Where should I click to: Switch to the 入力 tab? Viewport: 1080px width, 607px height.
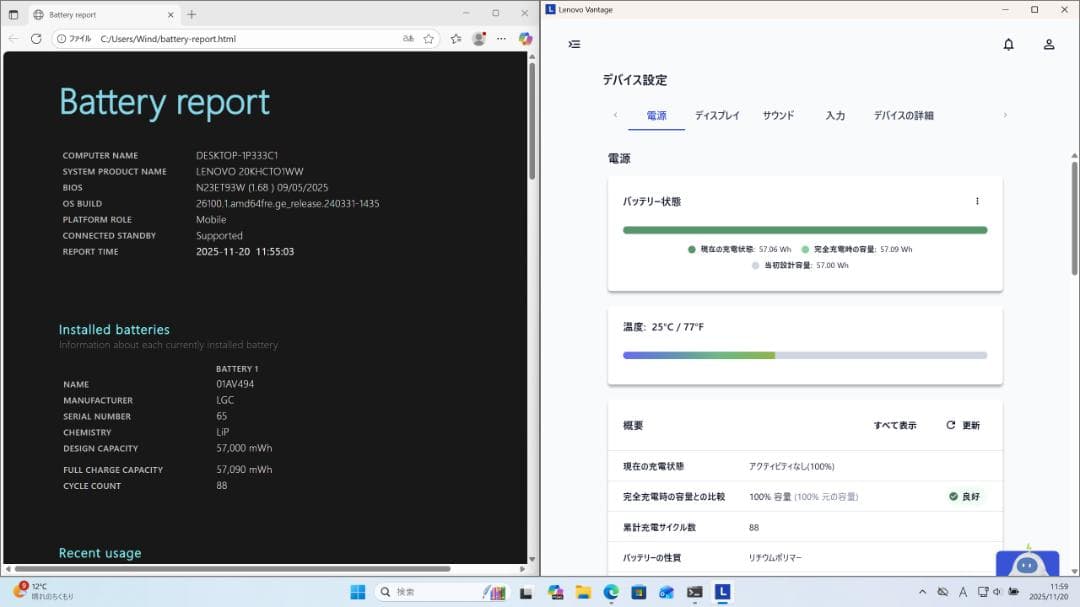tap(835, 115)
